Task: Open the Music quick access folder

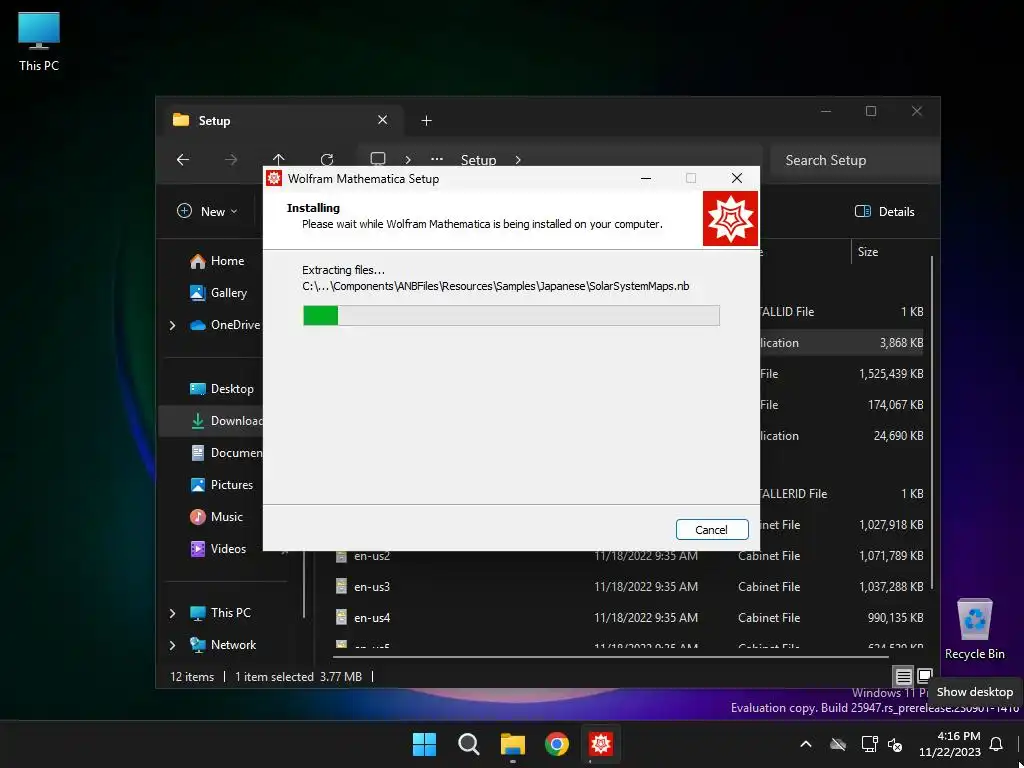Action: coord(216,517)
